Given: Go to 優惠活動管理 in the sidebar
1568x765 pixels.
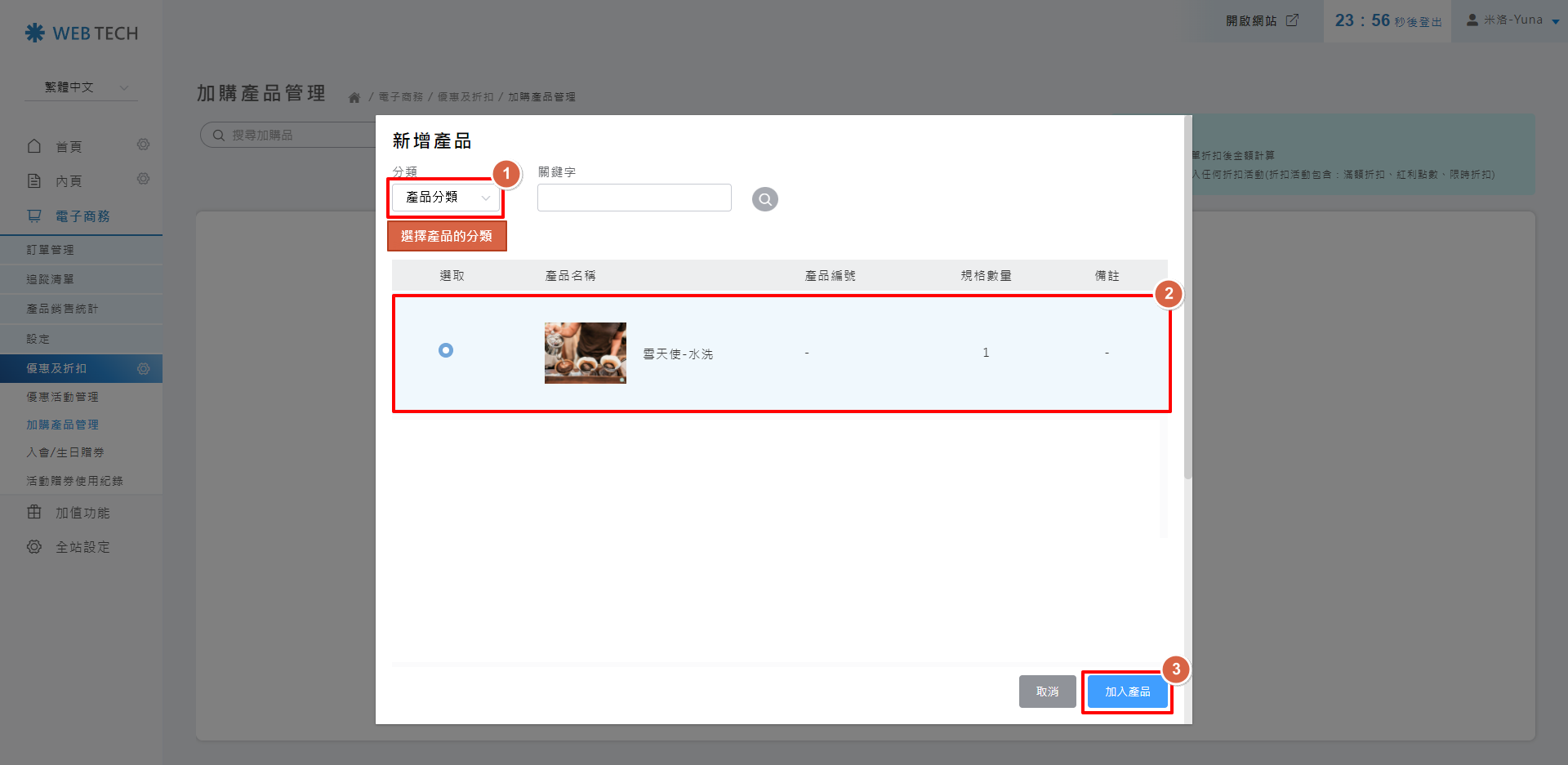Looking at the screenshot, I should (x=62, y=397).
